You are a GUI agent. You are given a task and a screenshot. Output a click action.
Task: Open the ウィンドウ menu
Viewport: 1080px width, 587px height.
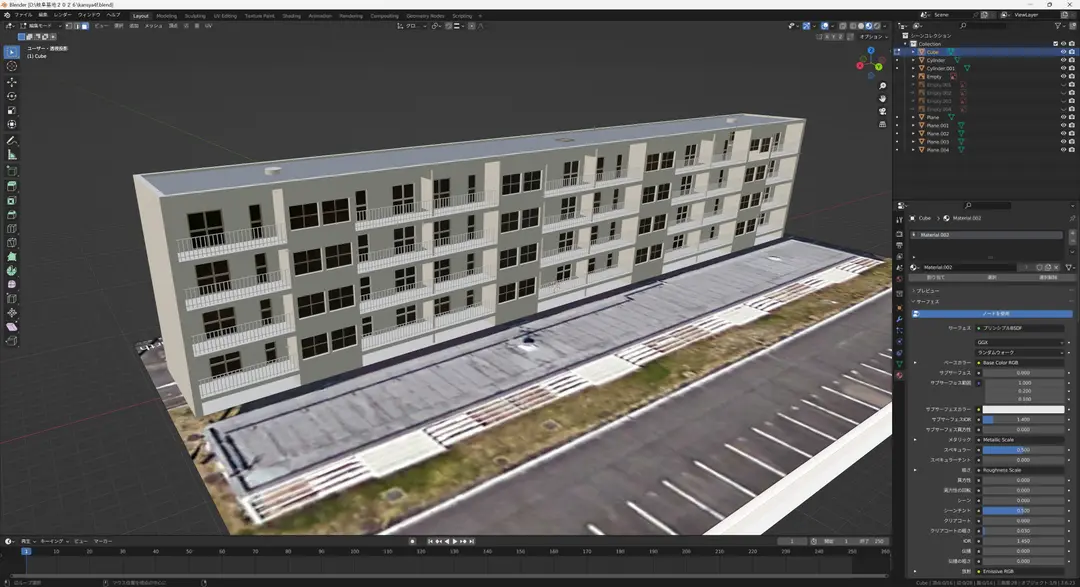[x=89, y=15]
